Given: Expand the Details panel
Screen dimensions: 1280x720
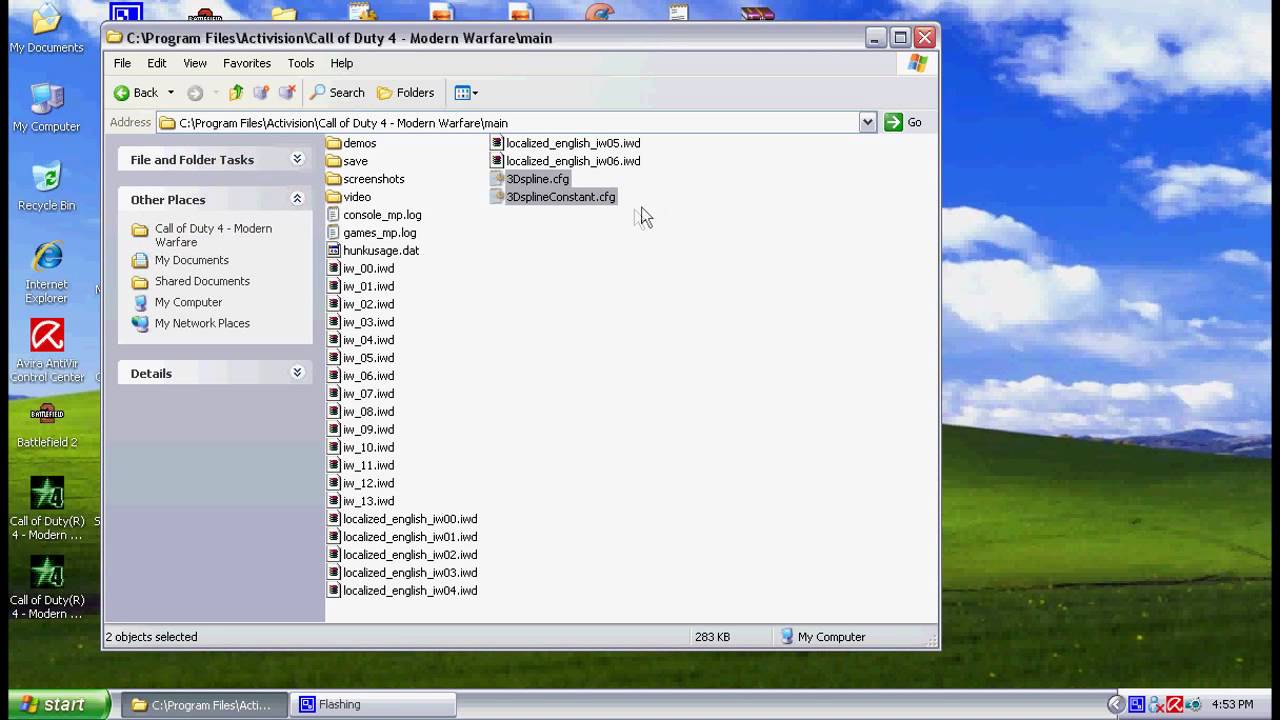Looking at the screenshot, I should click(x=297, y=373).
